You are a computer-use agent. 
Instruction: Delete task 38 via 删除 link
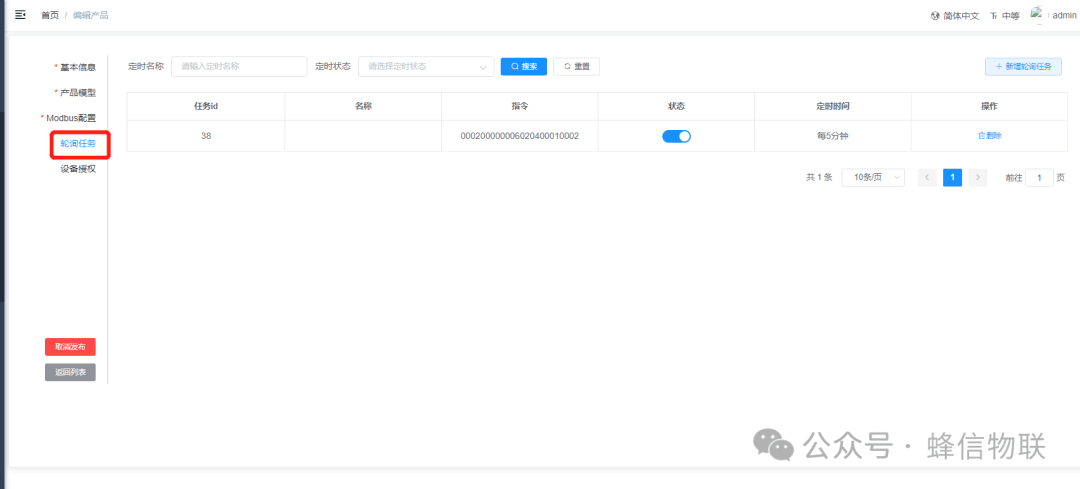tap(989, 136)
